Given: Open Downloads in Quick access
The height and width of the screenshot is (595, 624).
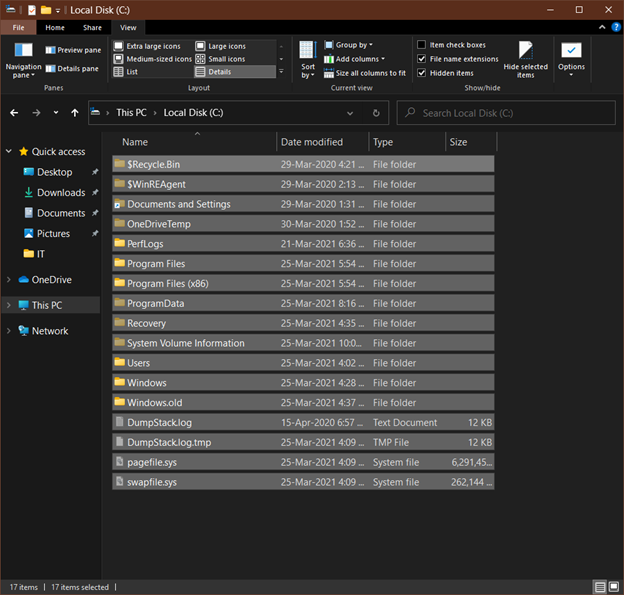Looking at the screenshot, I should coord(61,193).
